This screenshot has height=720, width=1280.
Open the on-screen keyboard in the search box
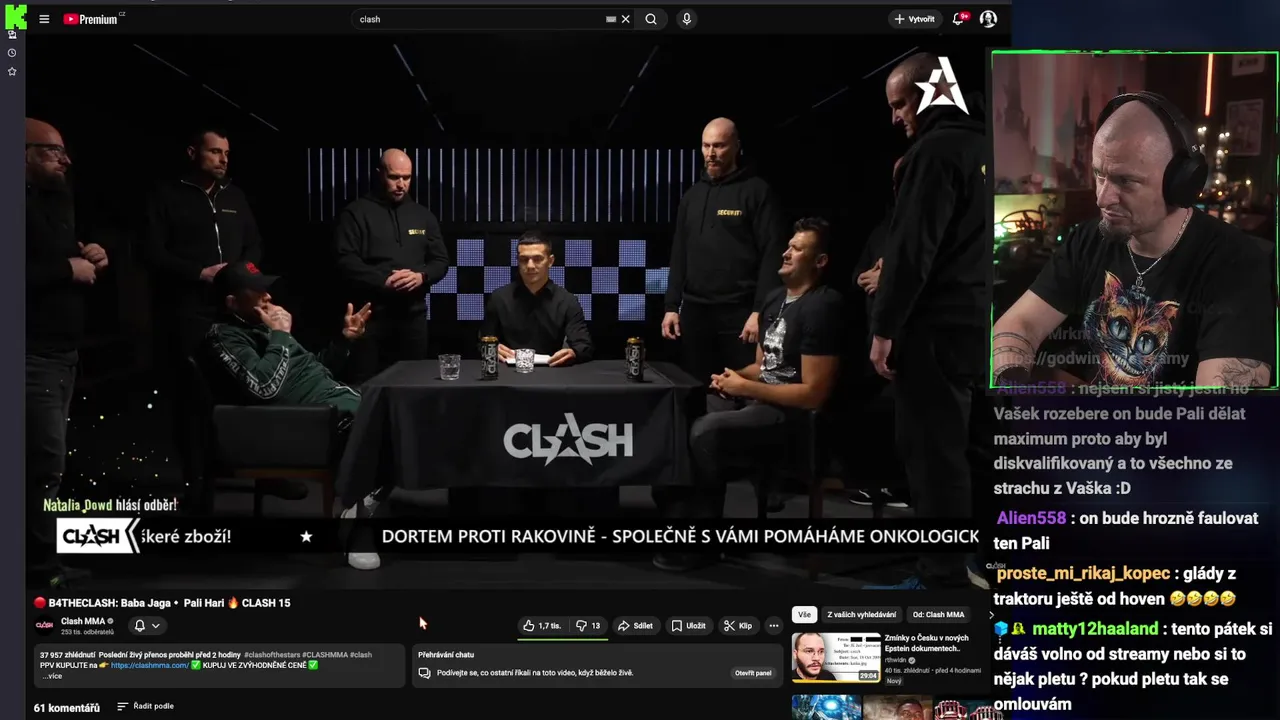coord(611,19)
